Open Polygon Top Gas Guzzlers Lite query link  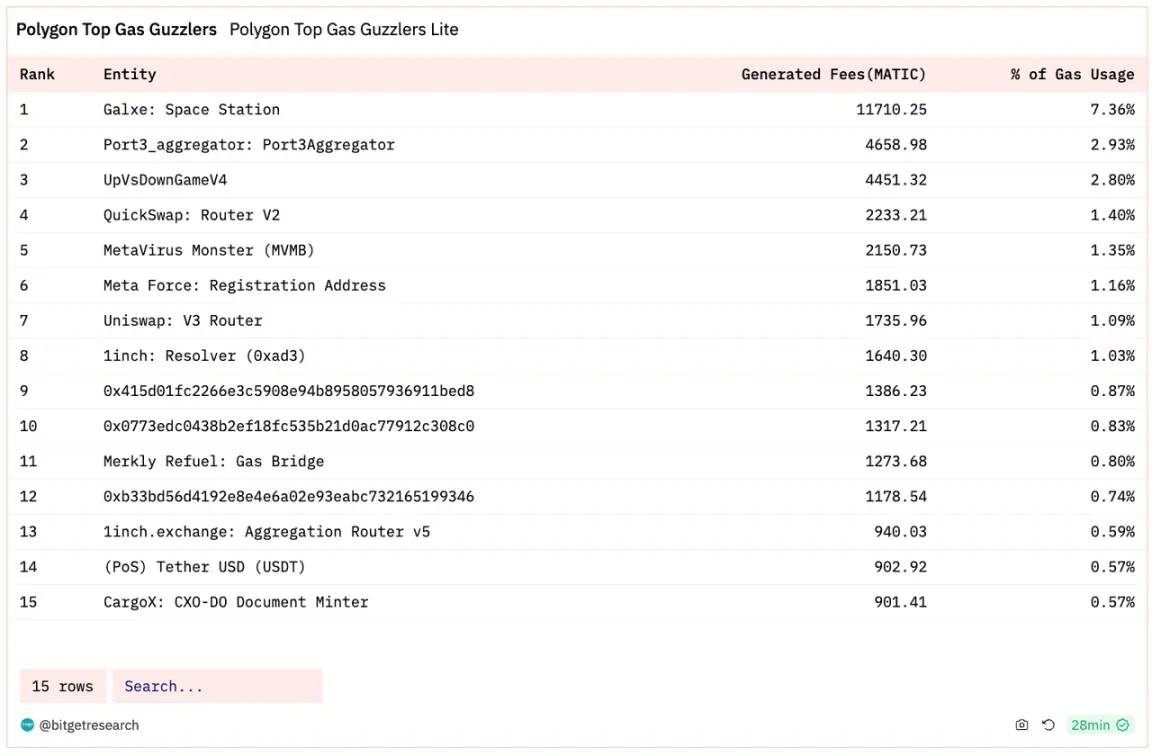(344, 29)
